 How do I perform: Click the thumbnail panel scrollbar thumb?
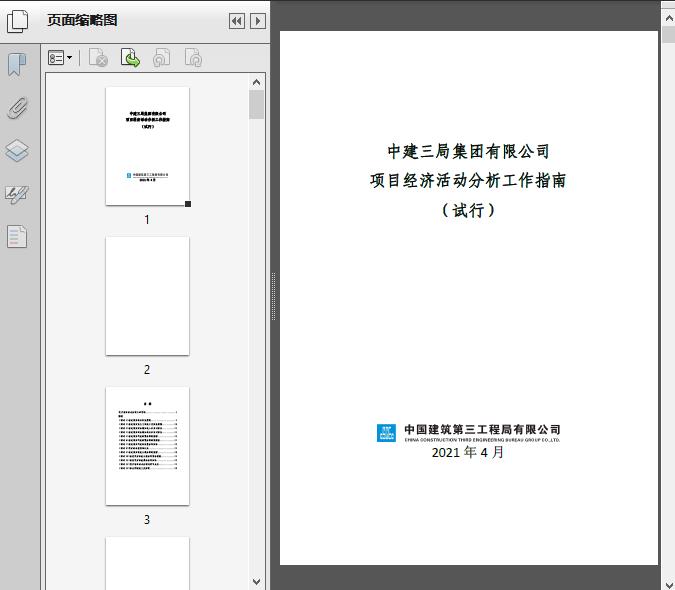pos(257,105)
